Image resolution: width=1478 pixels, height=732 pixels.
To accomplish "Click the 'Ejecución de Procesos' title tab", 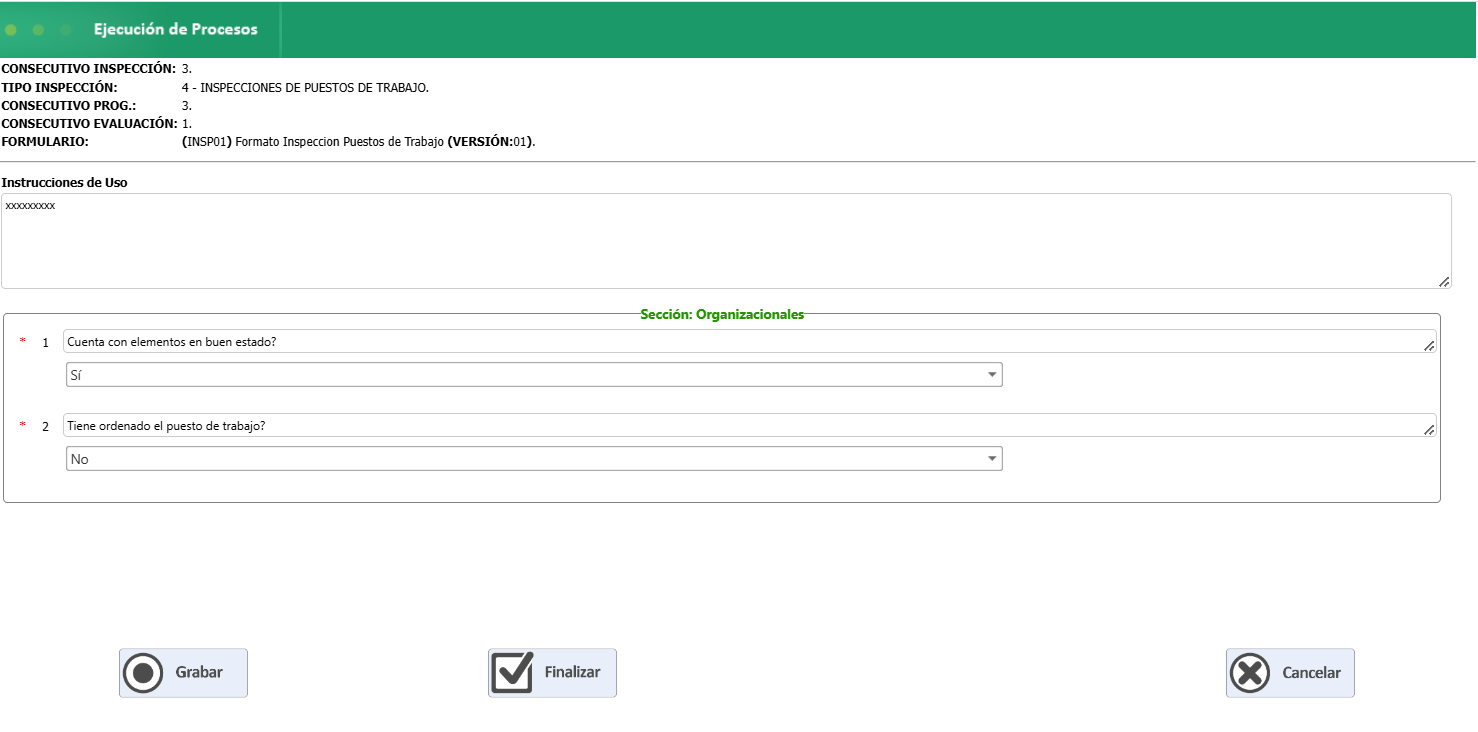I will pyautogui.click(x=176, y=30).
